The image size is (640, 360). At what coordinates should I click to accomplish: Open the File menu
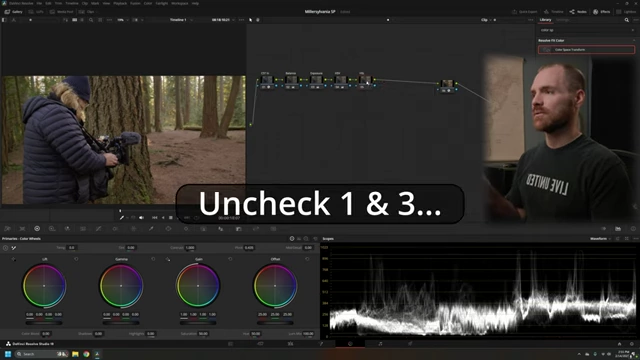point(39,3)
